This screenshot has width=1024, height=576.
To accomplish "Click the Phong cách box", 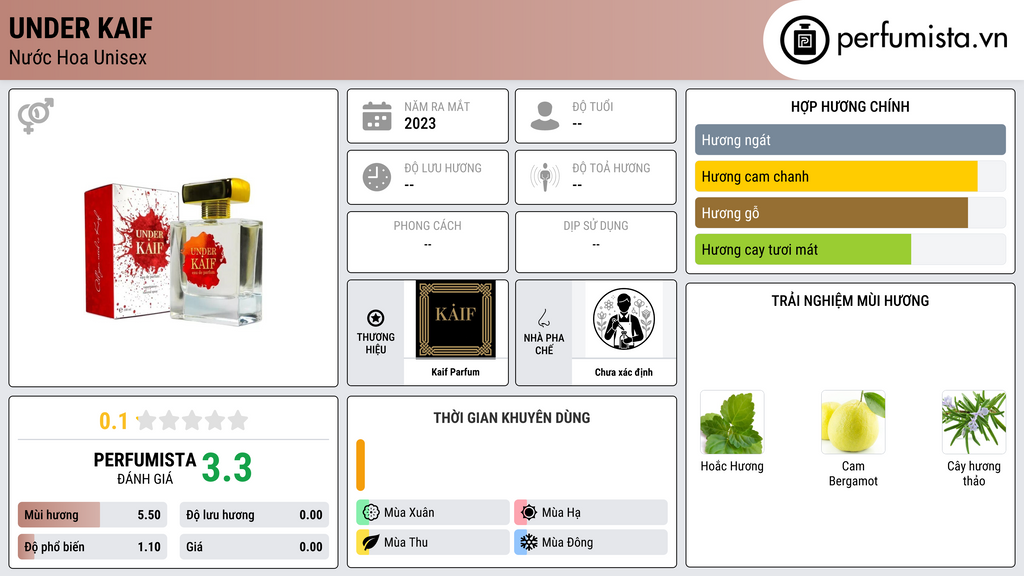I will [428, 242].
